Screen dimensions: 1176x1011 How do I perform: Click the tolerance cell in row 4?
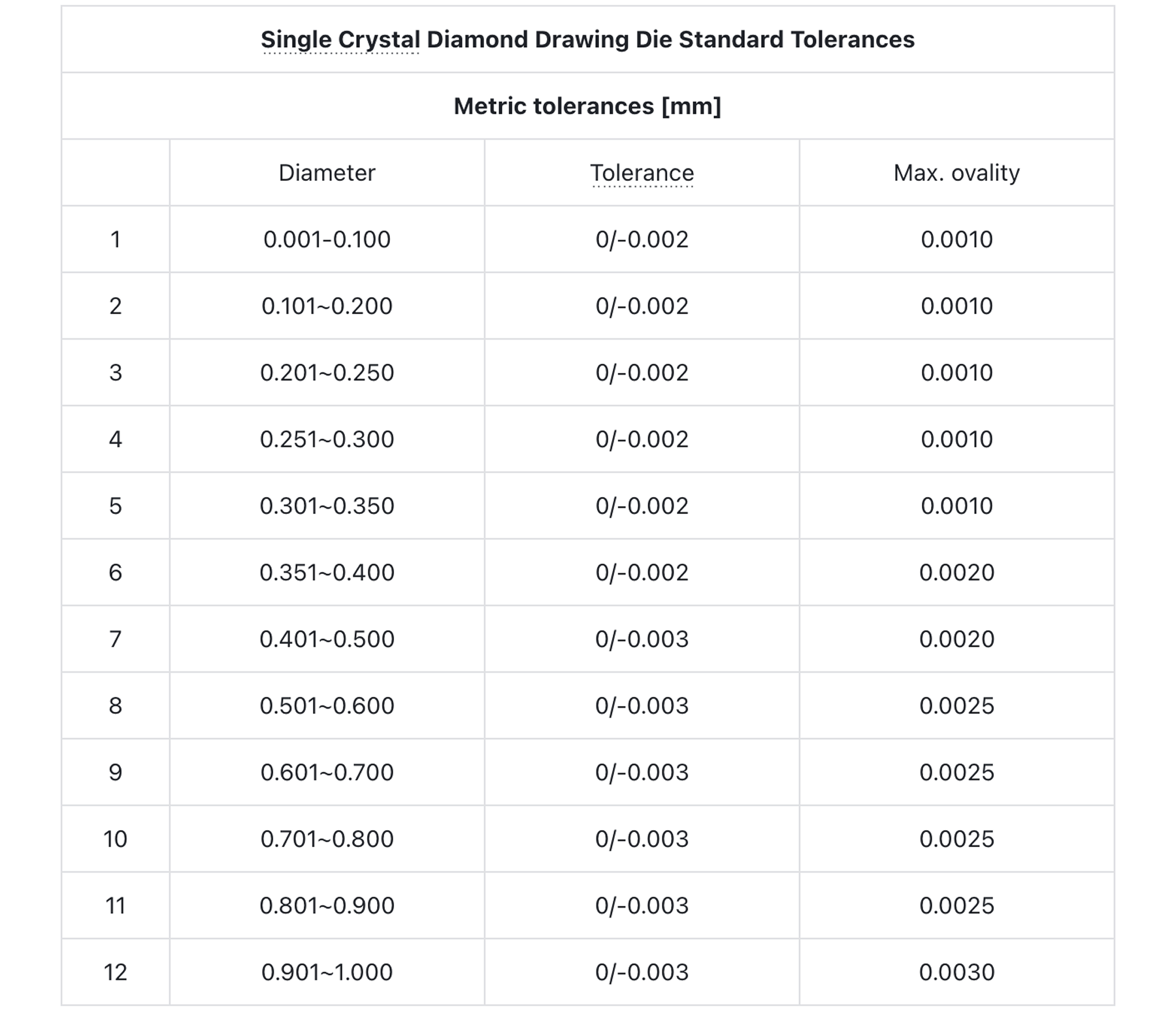pyautogui.click(x=642, y=439)
